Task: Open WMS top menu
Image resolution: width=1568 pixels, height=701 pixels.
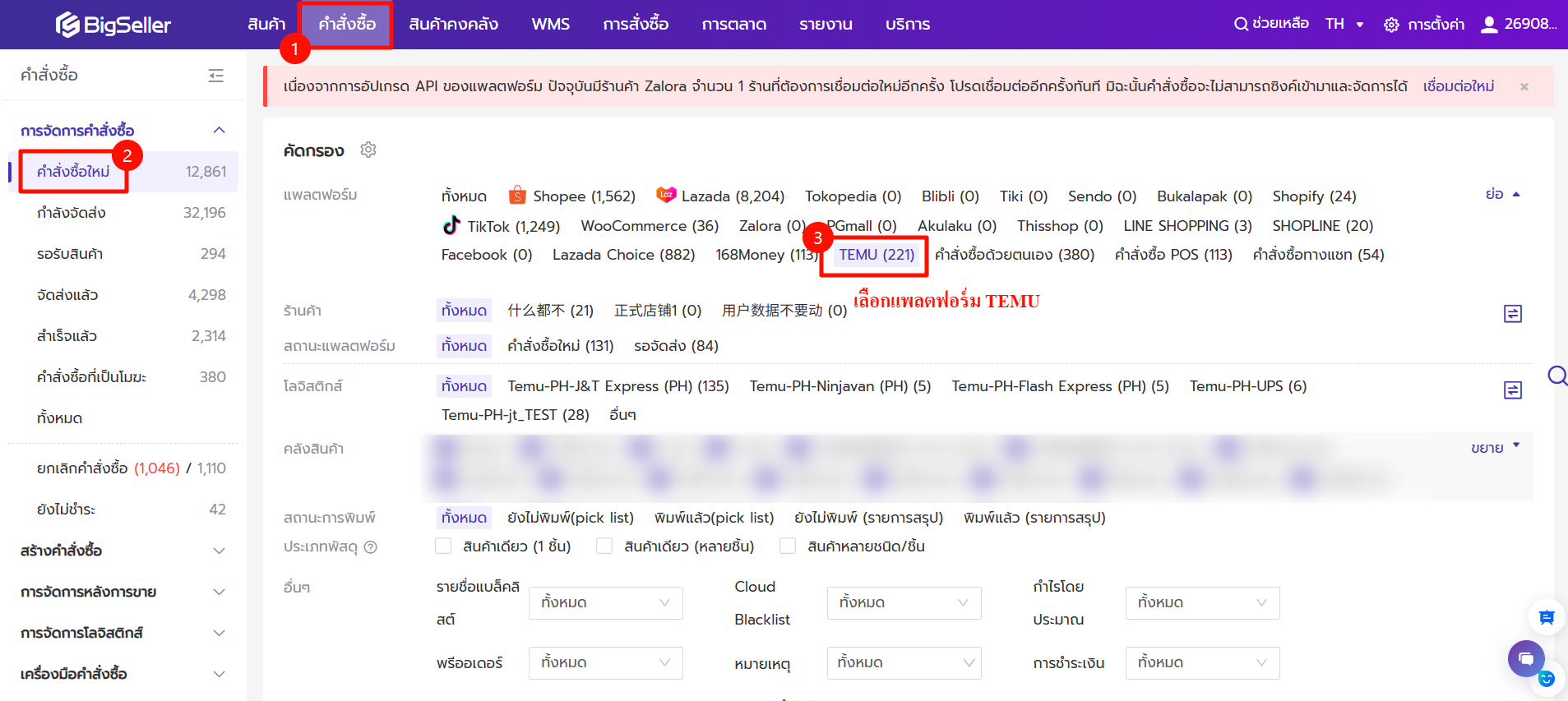Action: pos(551,25)
